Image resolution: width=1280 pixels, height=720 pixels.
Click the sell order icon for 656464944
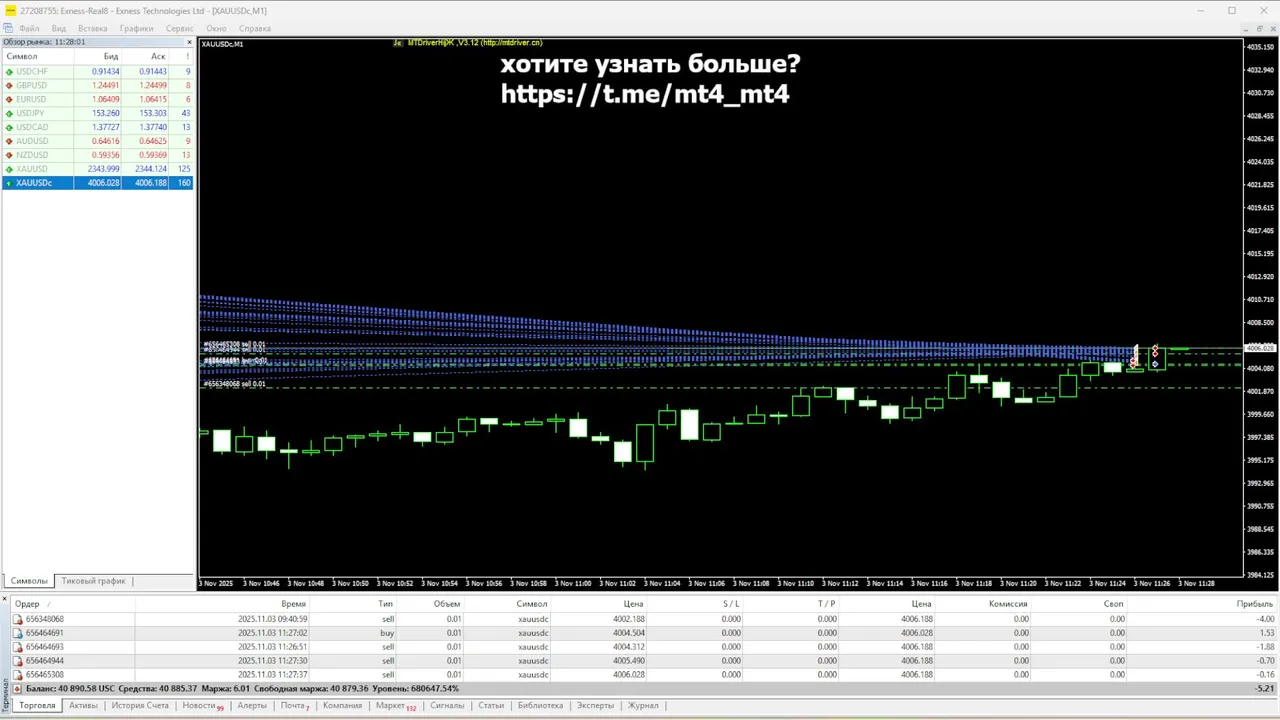coord(18,661)
